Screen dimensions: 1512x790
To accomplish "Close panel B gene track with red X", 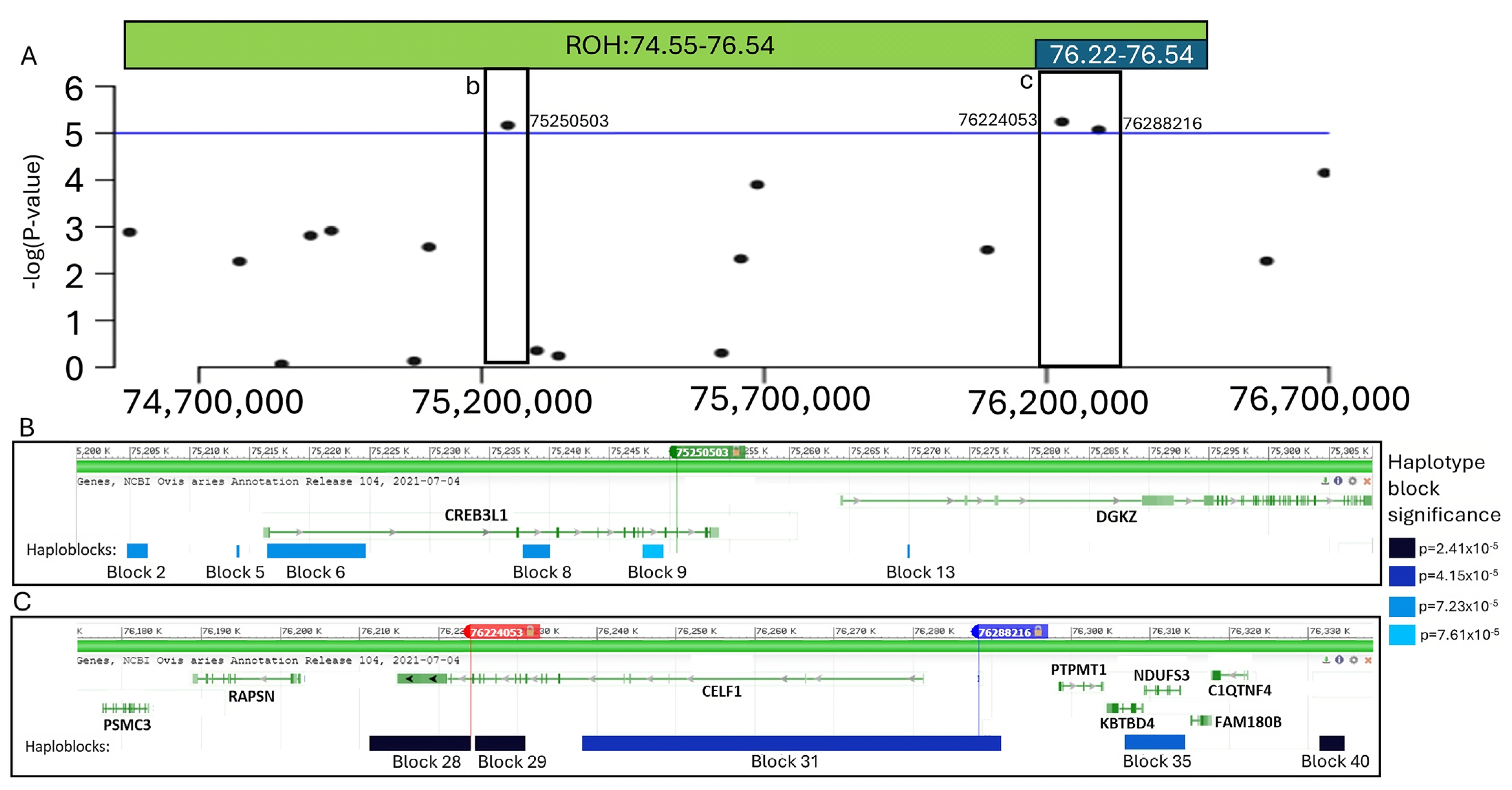I will pyautogui.click(x=1367, y=481).
